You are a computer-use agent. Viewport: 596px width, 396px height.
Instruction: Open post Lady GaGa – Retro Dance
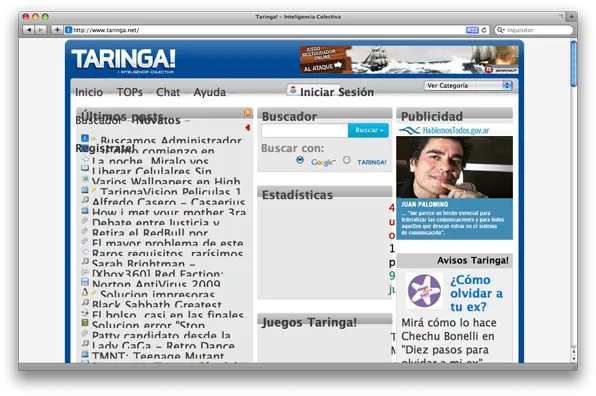pyautogui.click(x=163, y=346)
